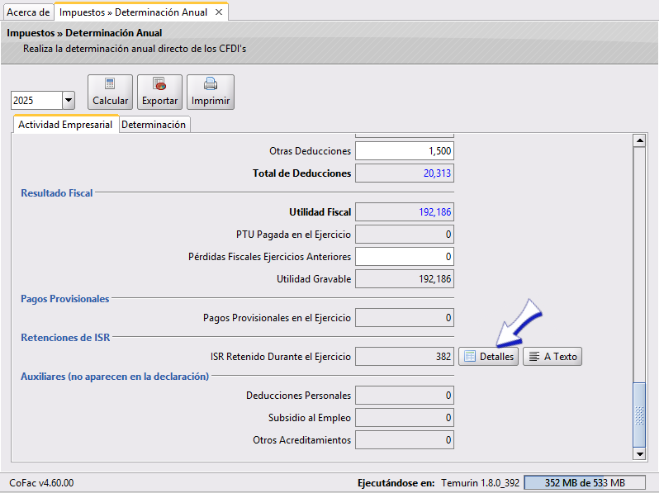Click the Deducciones Personales label
The height and width of the screenshot is (493, 659).
298,395
